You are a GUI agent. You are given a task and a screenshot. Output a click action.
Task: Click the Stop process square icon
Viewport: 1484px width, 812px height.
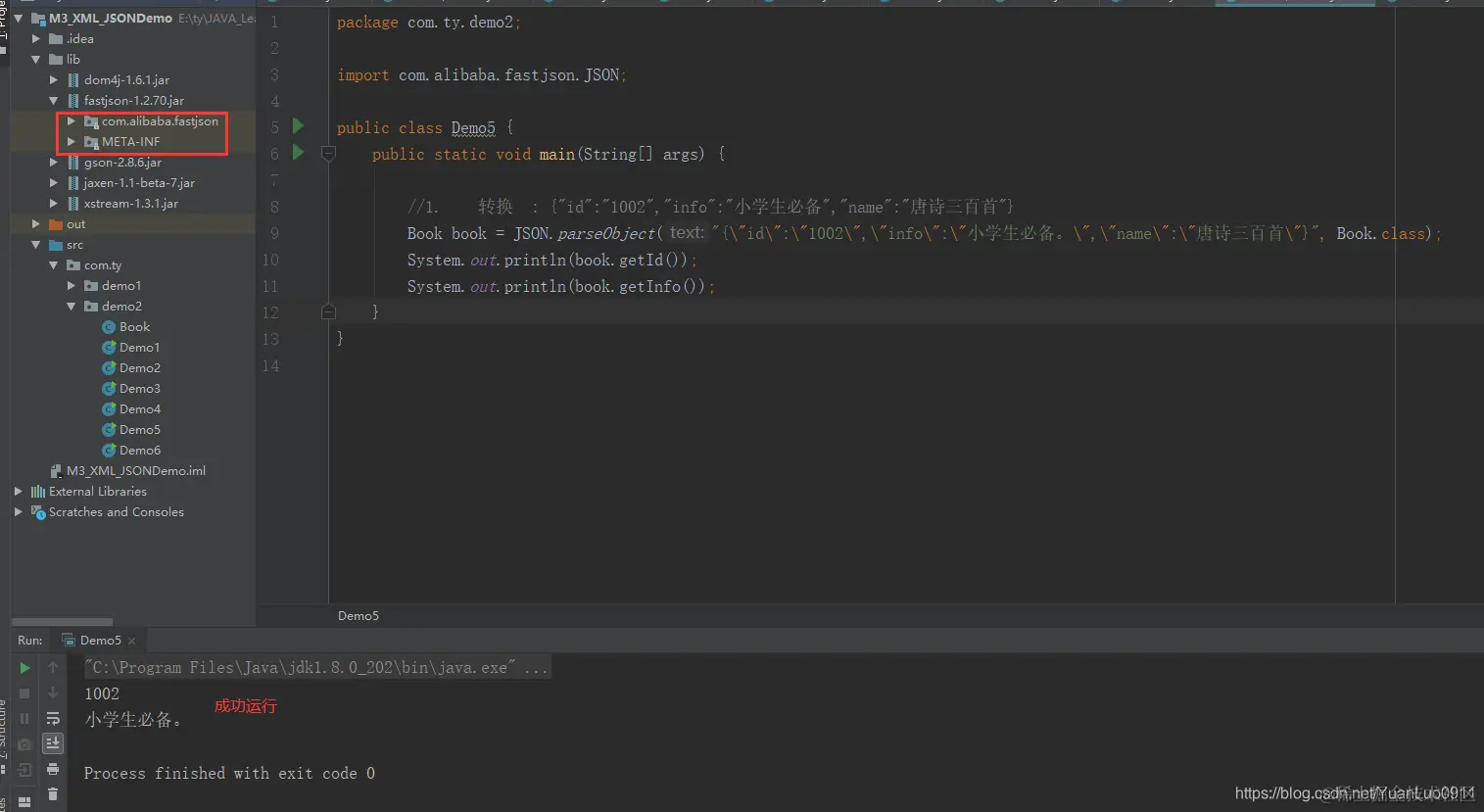(24, 693)
